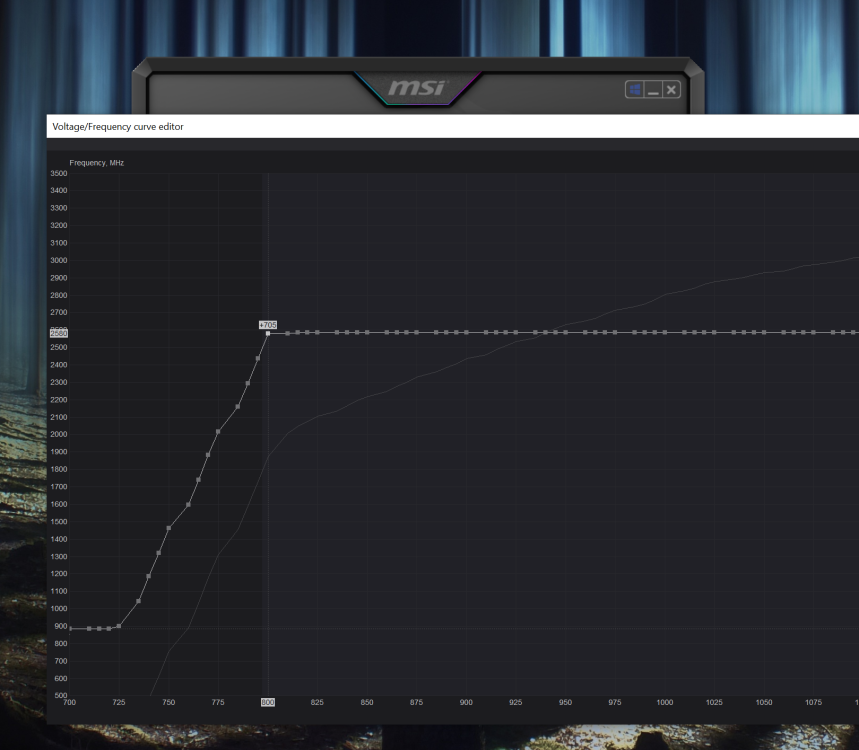
Task: Select flat-line curve point at 925 mV
Action: coord(516,333)
